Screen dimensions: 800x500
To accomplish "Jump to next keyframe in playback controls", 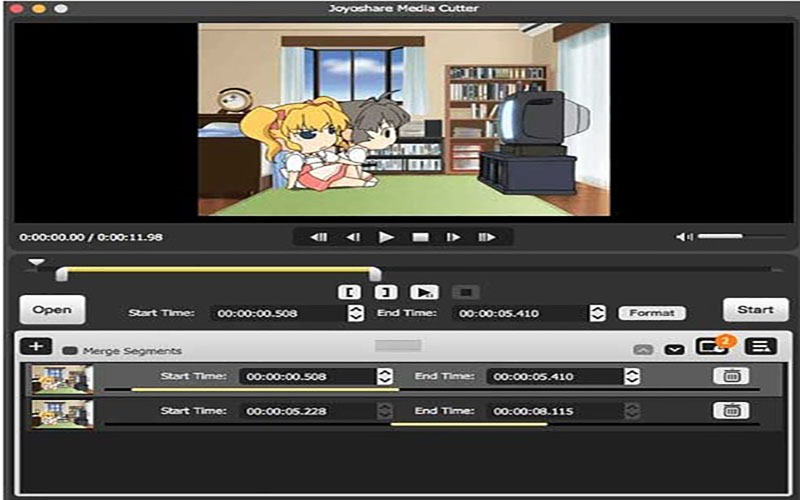I will (486, 237).
